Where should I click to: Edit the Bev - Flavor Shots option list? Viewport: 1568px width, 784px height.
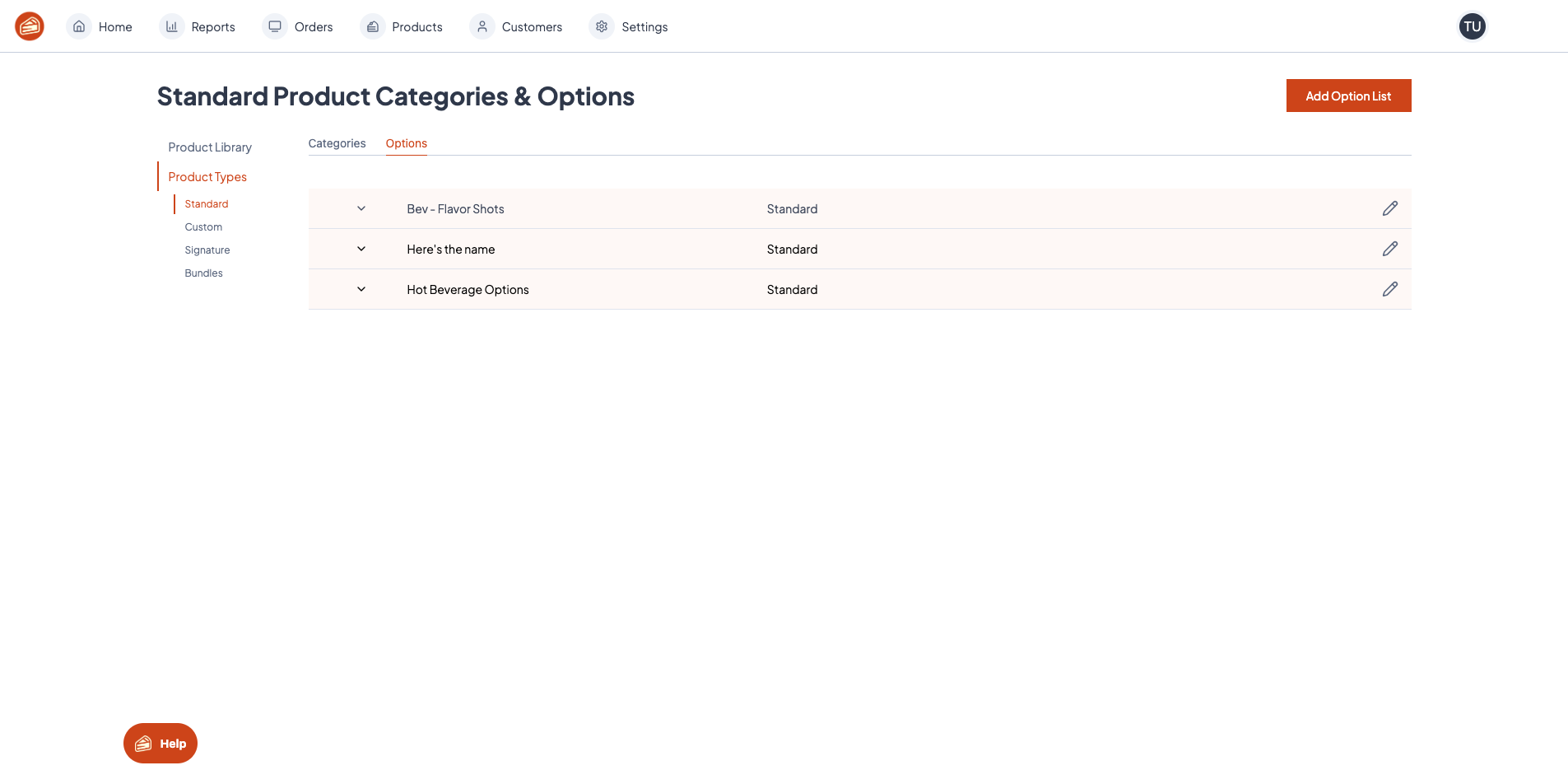click(1390, 208)
